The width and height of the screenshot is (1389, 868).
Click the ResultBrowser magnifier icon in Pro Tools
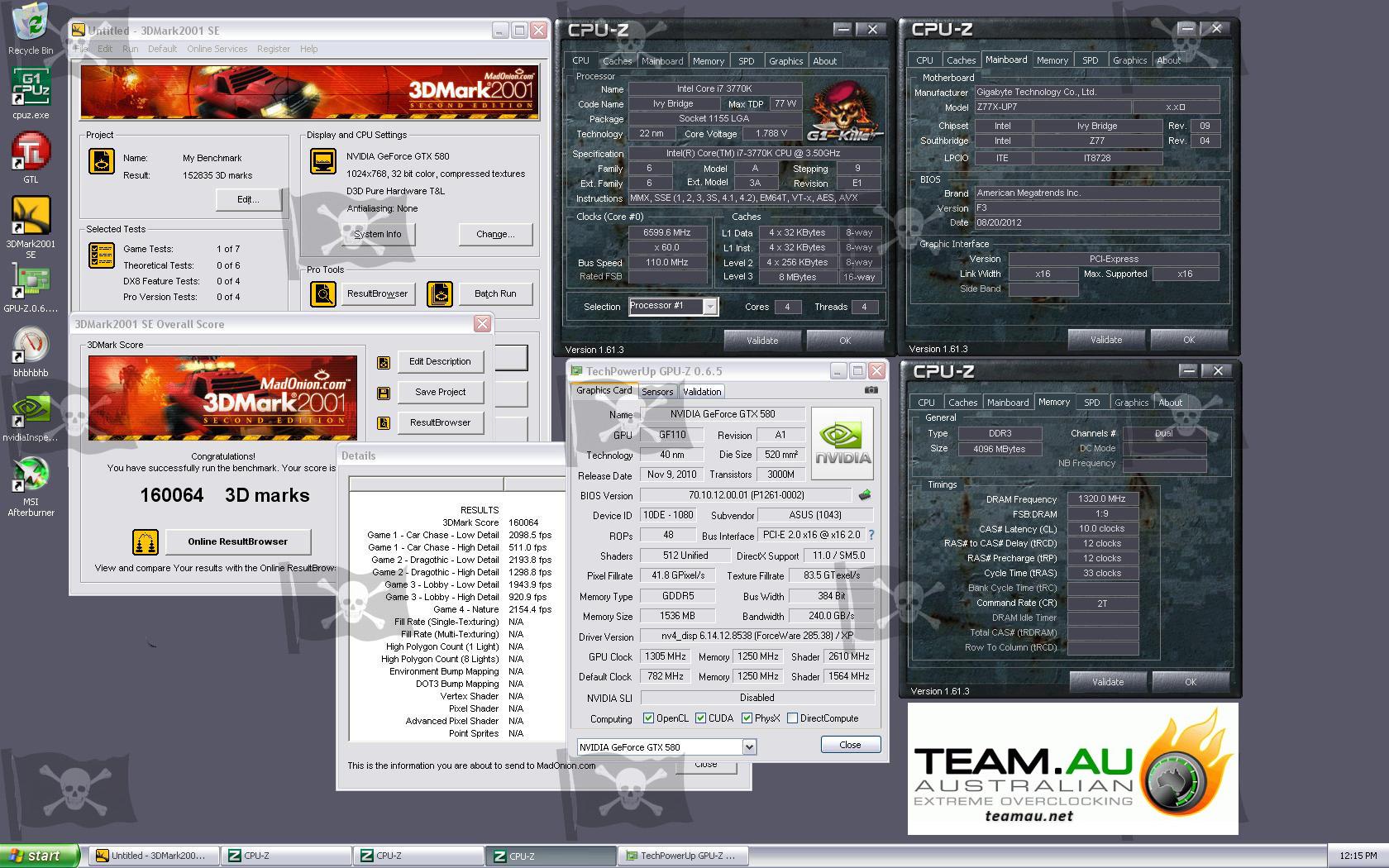point(323,293)
